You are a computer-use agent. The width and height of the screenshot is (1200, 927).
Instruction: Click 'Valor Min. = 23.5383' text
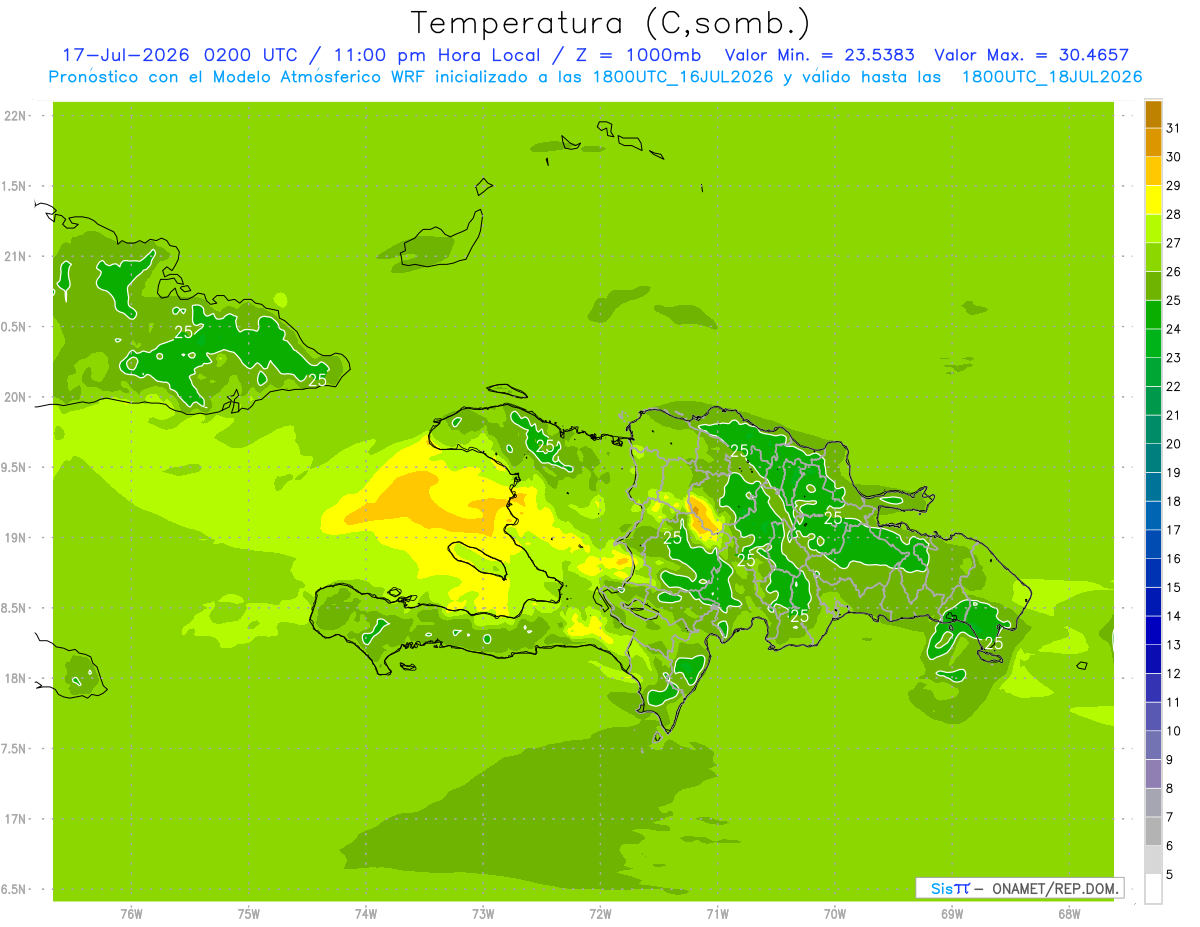point(820,55)
